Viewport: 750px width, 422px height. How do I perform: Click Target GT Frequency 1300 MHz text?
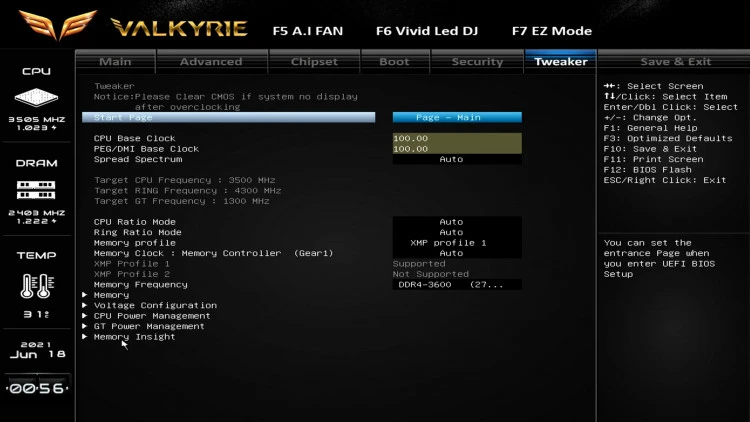182,201
